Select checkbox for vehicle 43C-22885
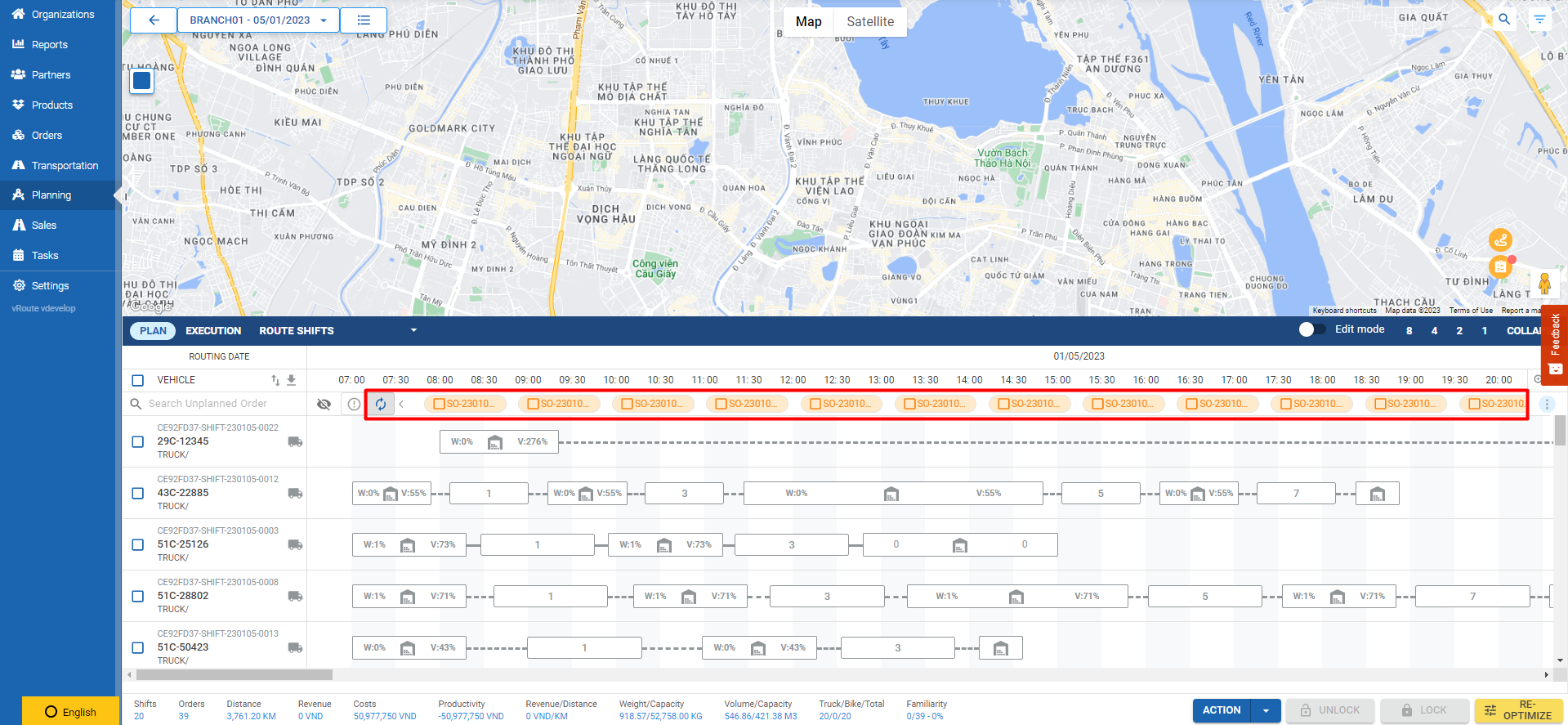Screen dimensions: 1568x725 [138, 493]
